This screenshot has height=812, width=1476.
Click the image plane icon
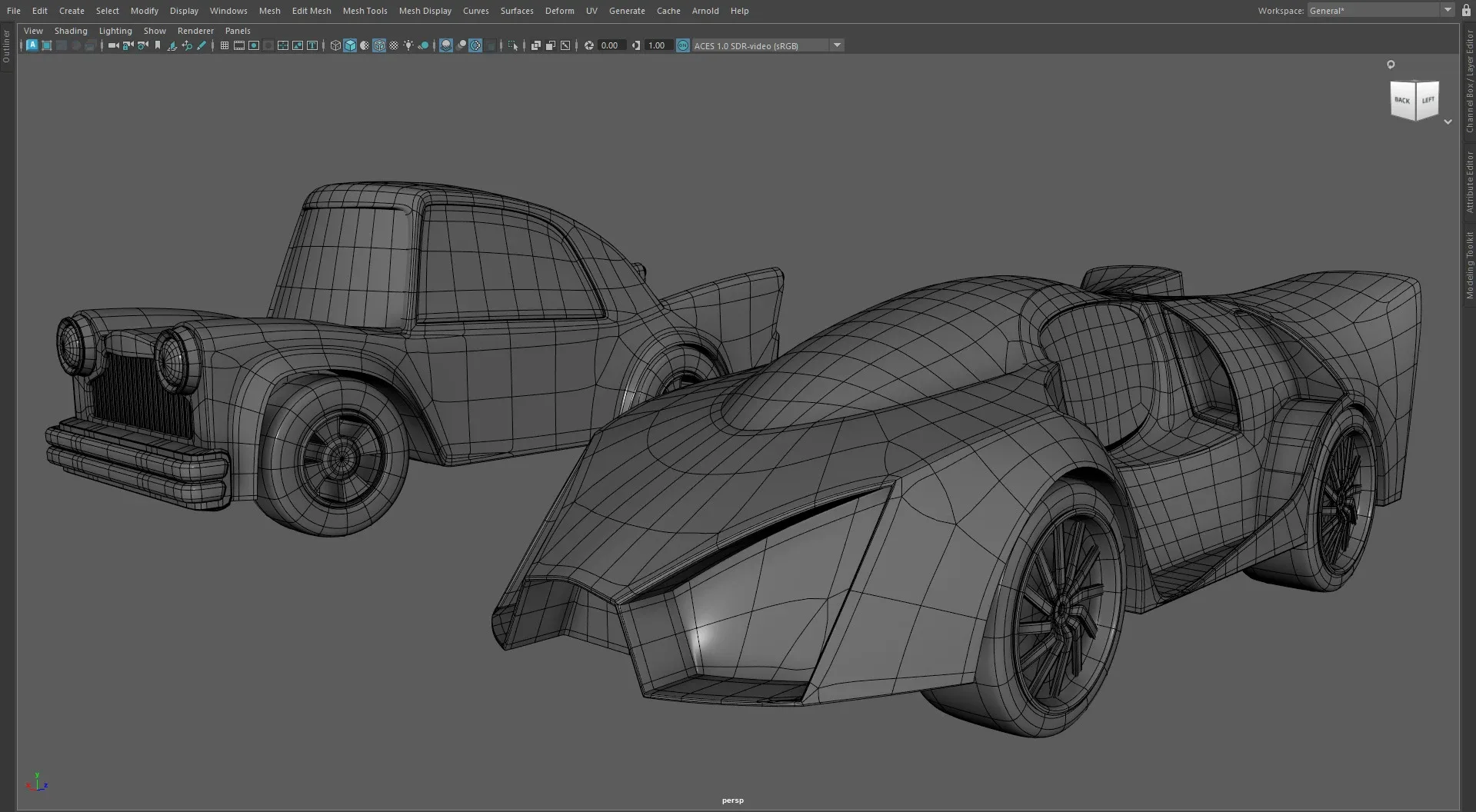[172, 45]
